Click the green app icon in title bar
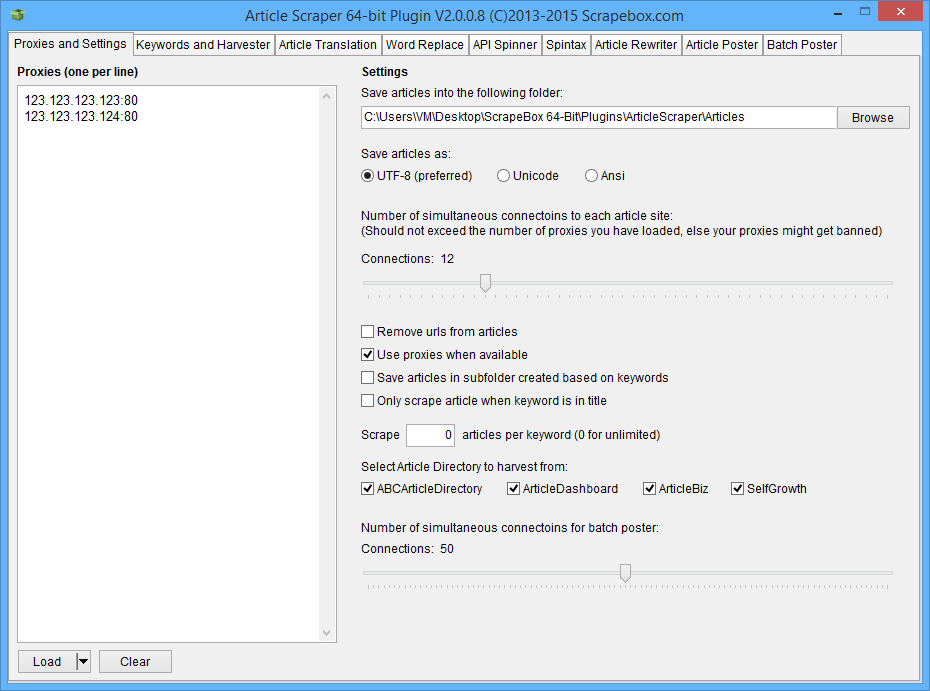This screenshot has width=930, height=691. coord(18,16)
